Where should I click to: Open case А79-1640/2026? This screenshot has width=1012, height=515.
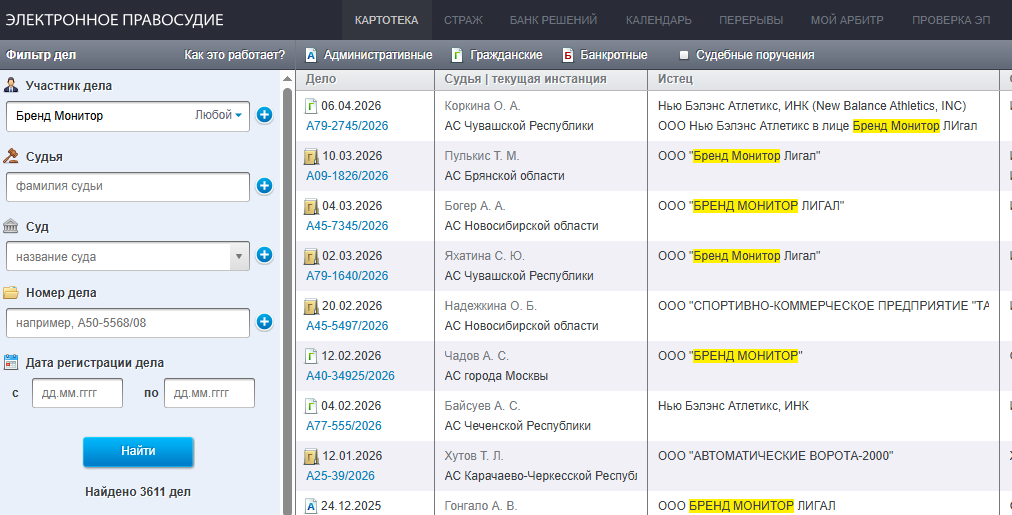(347, 276)
